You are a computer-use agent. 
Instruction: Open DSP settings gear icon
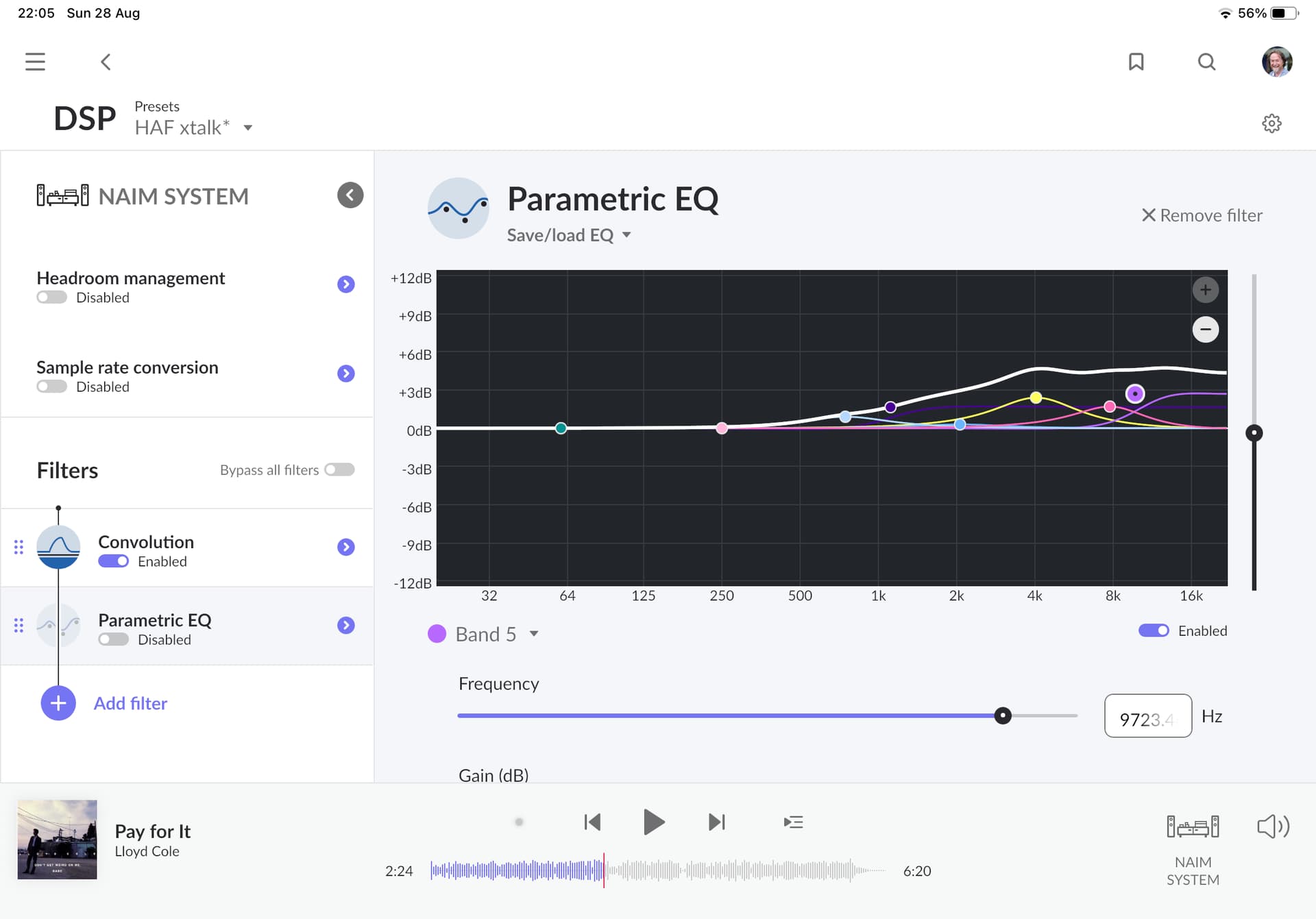(1271, 123)
